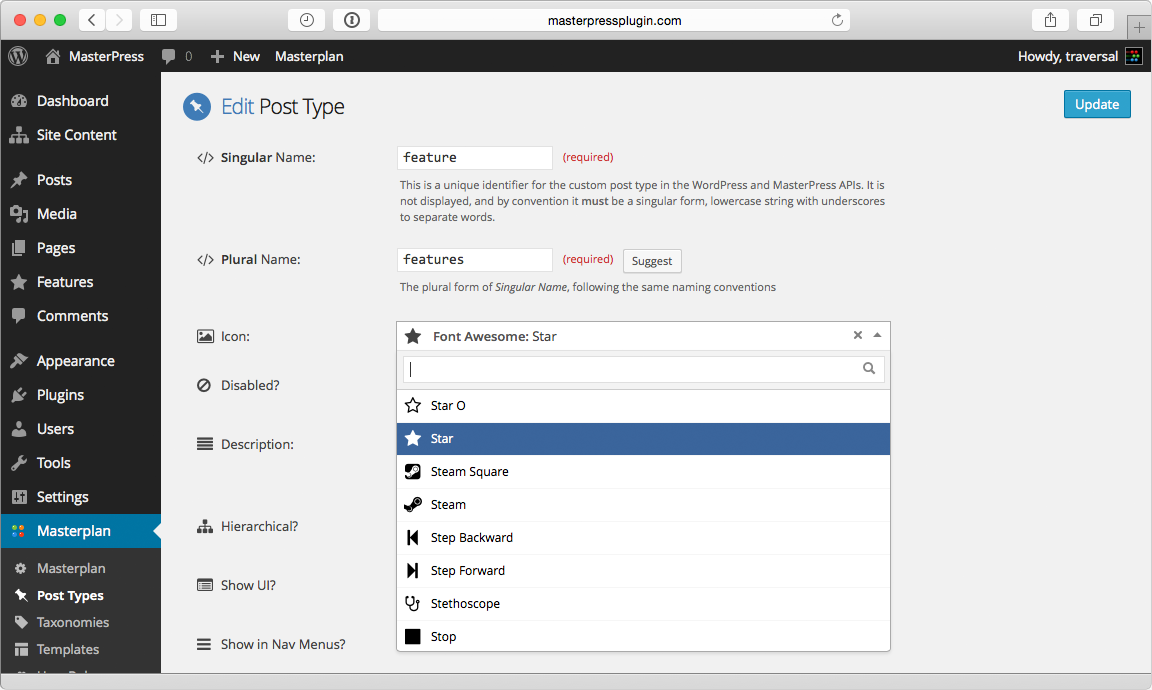Choose Stethoscope from icon list
This screenshot has width=1152, height=690.
(643, 604)
